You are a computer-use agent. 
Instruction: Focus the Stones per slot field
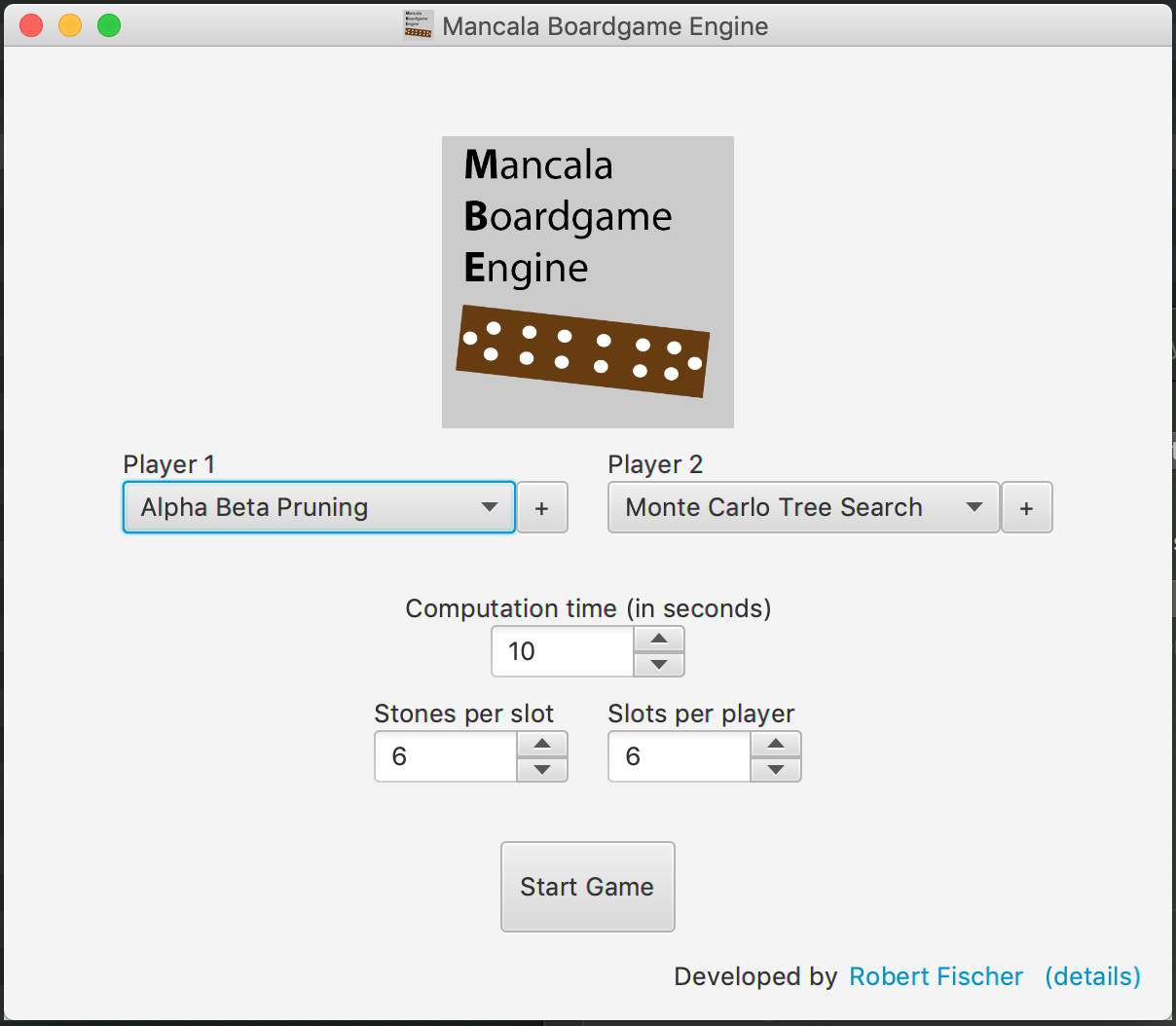click(x=446, y=756)
